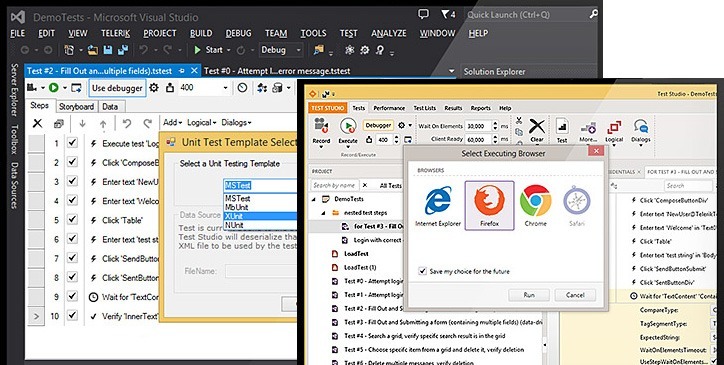
Task: Open Dialogs dropdown in Steps toolbar
Action: coord(236,122)
